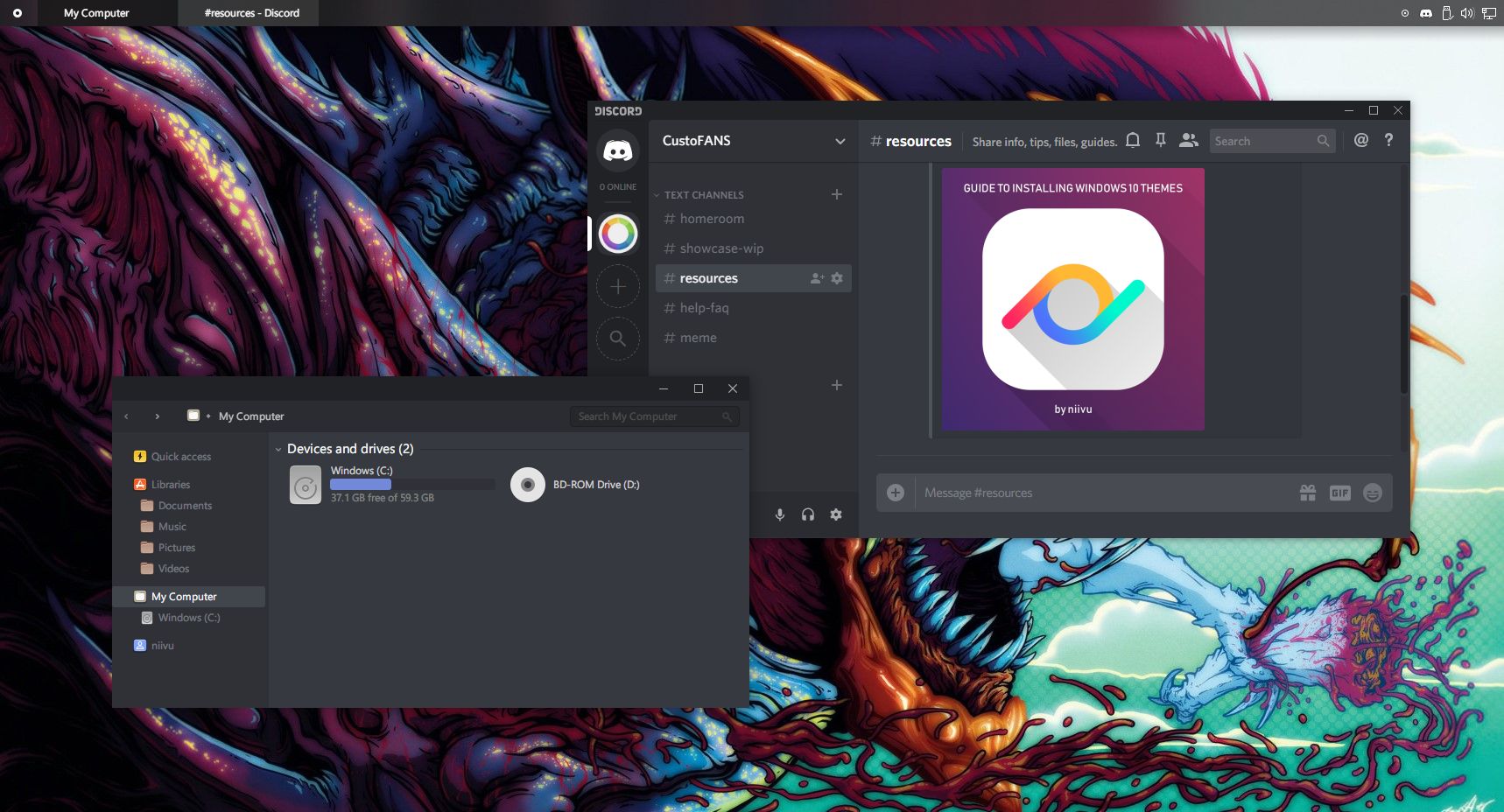This screenshot has width=1504, height=812.
Task: Click the Discord tray icon in top bar
Action: 1426,13
